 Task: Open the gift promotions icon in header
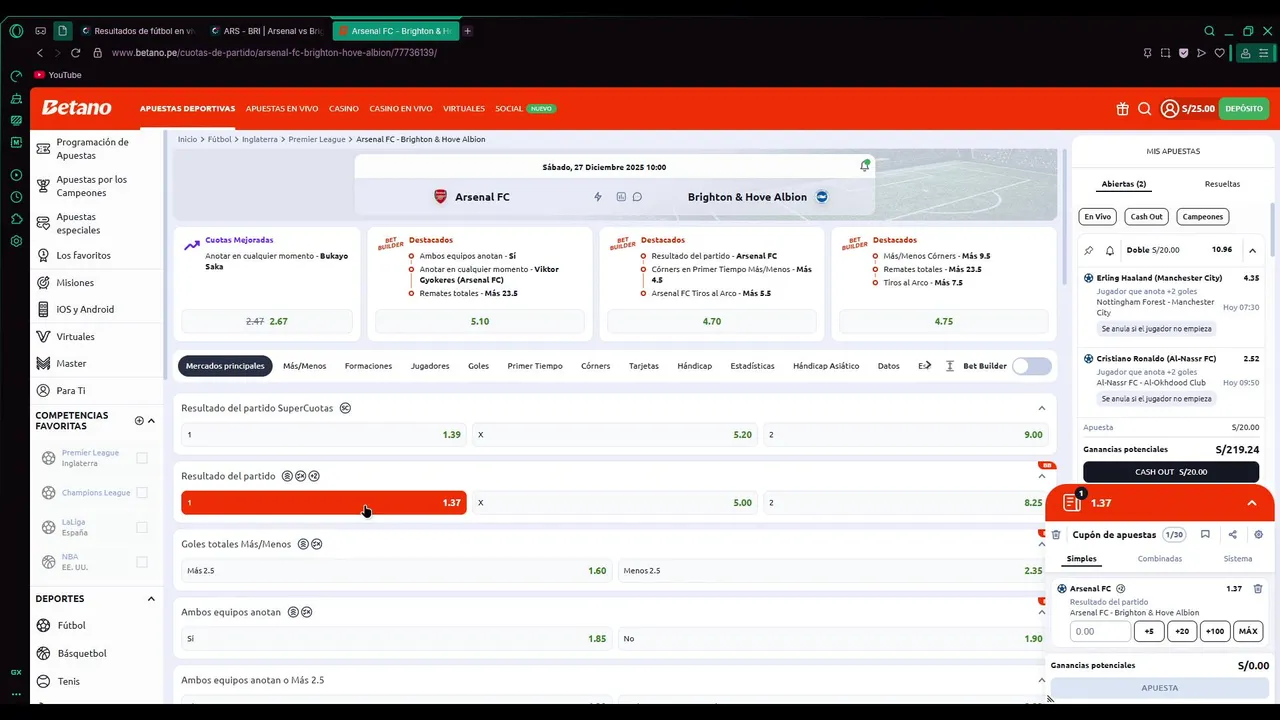point(1122,109)
